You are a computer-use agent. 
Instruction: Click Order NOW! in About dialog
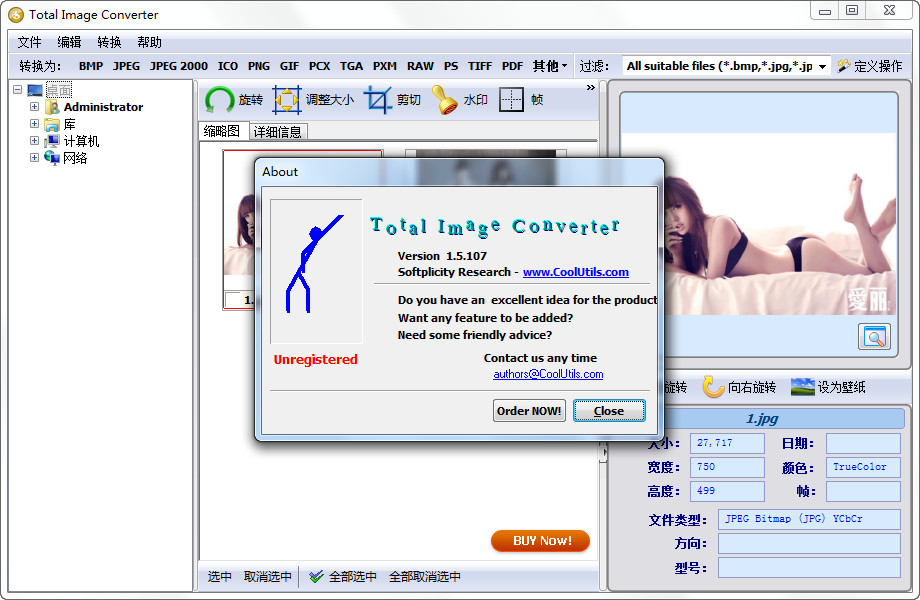point(529,411)
